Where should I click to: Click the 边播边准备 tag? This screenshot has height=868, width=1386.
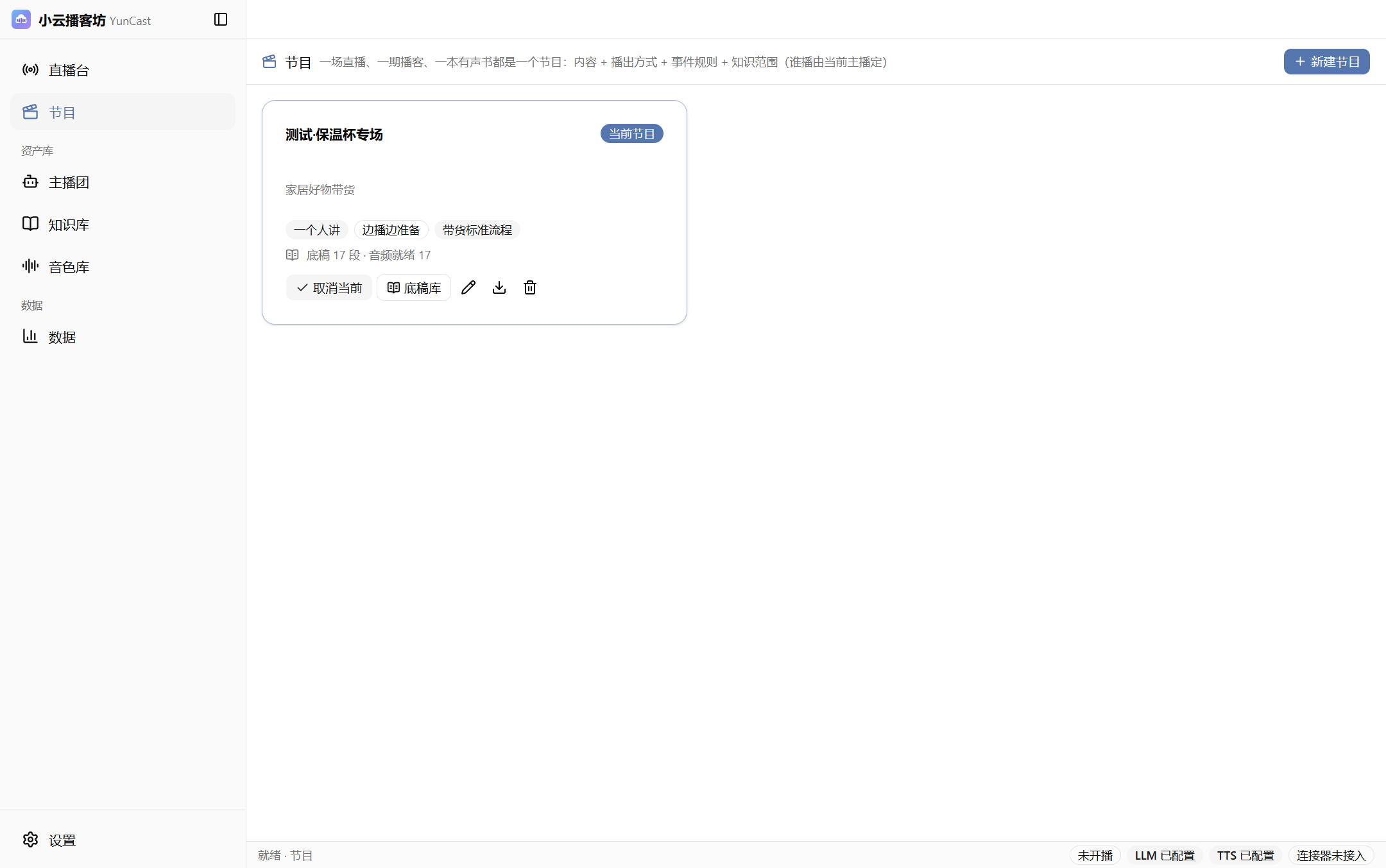391,230
